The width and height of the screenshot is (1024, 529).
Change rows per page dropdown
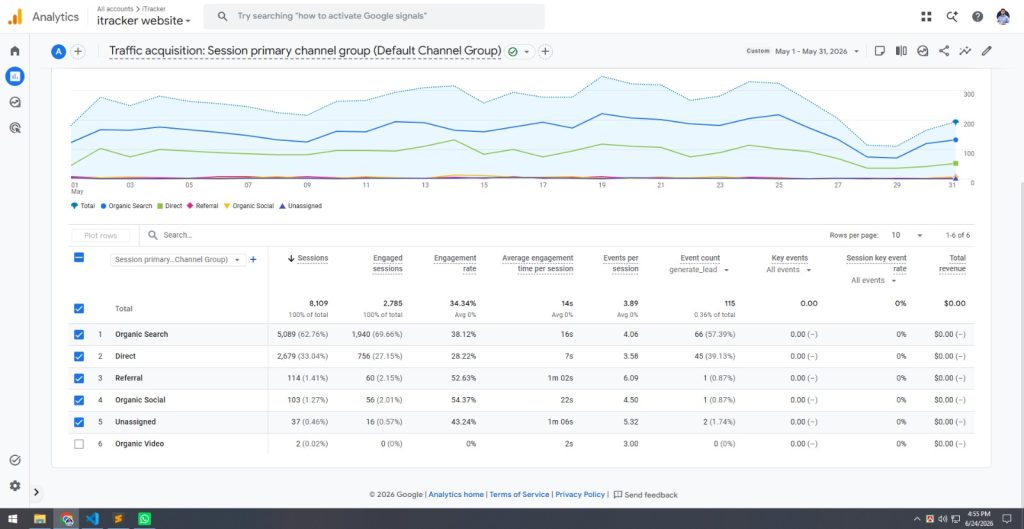(x=908, y=235)
